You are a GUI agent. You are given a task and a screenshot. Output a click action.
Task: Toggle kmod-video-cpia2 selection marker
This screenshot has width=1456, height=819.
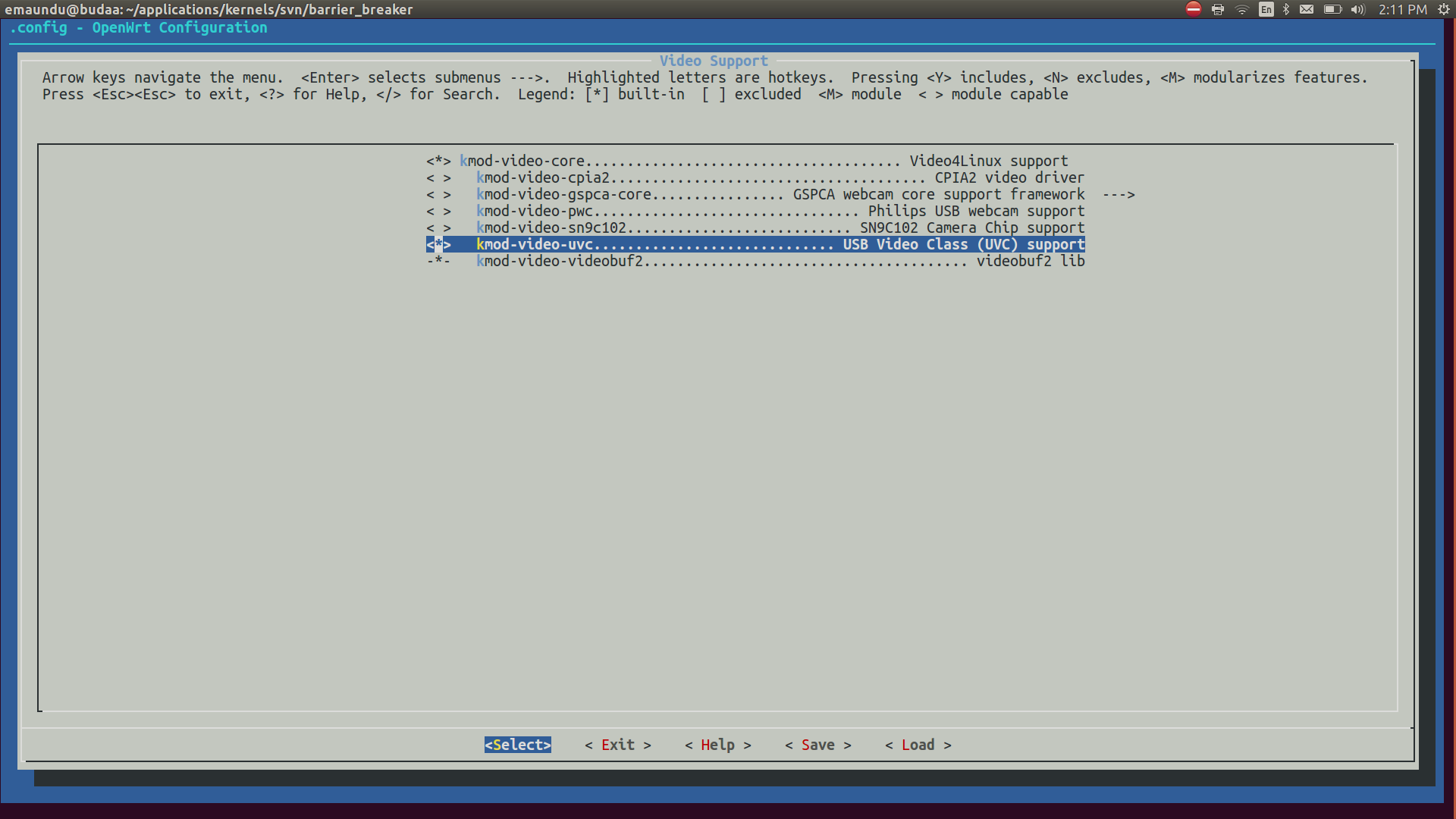pyautogui.click(x=438, y=177)
